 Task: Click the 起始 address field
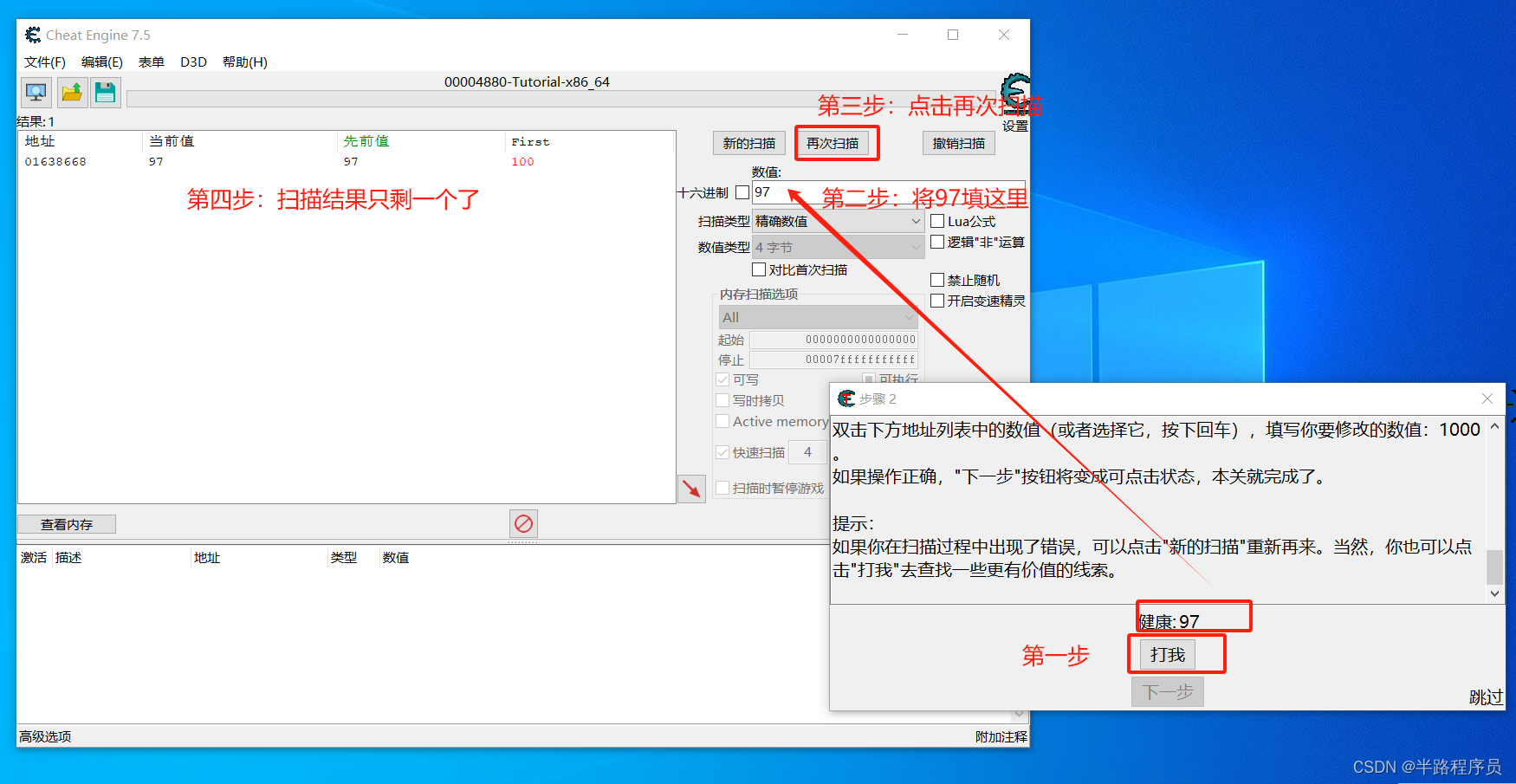click(833, 340)
